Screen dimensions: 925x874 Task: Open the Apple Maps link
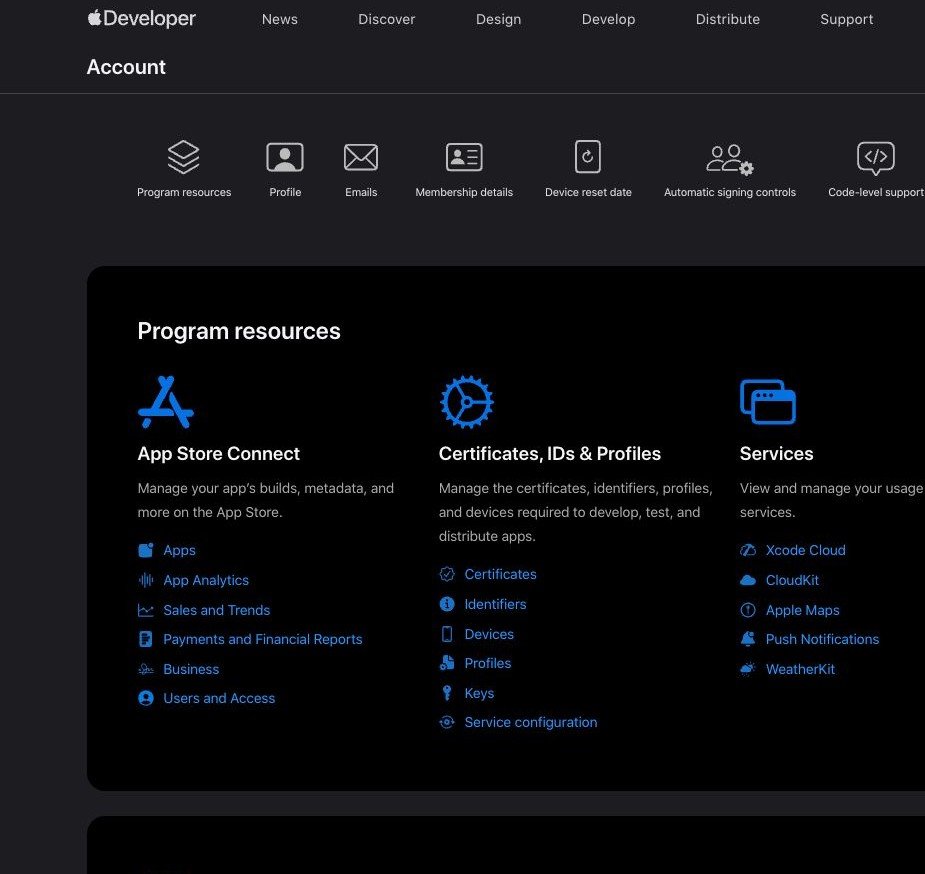pos(802,610)
